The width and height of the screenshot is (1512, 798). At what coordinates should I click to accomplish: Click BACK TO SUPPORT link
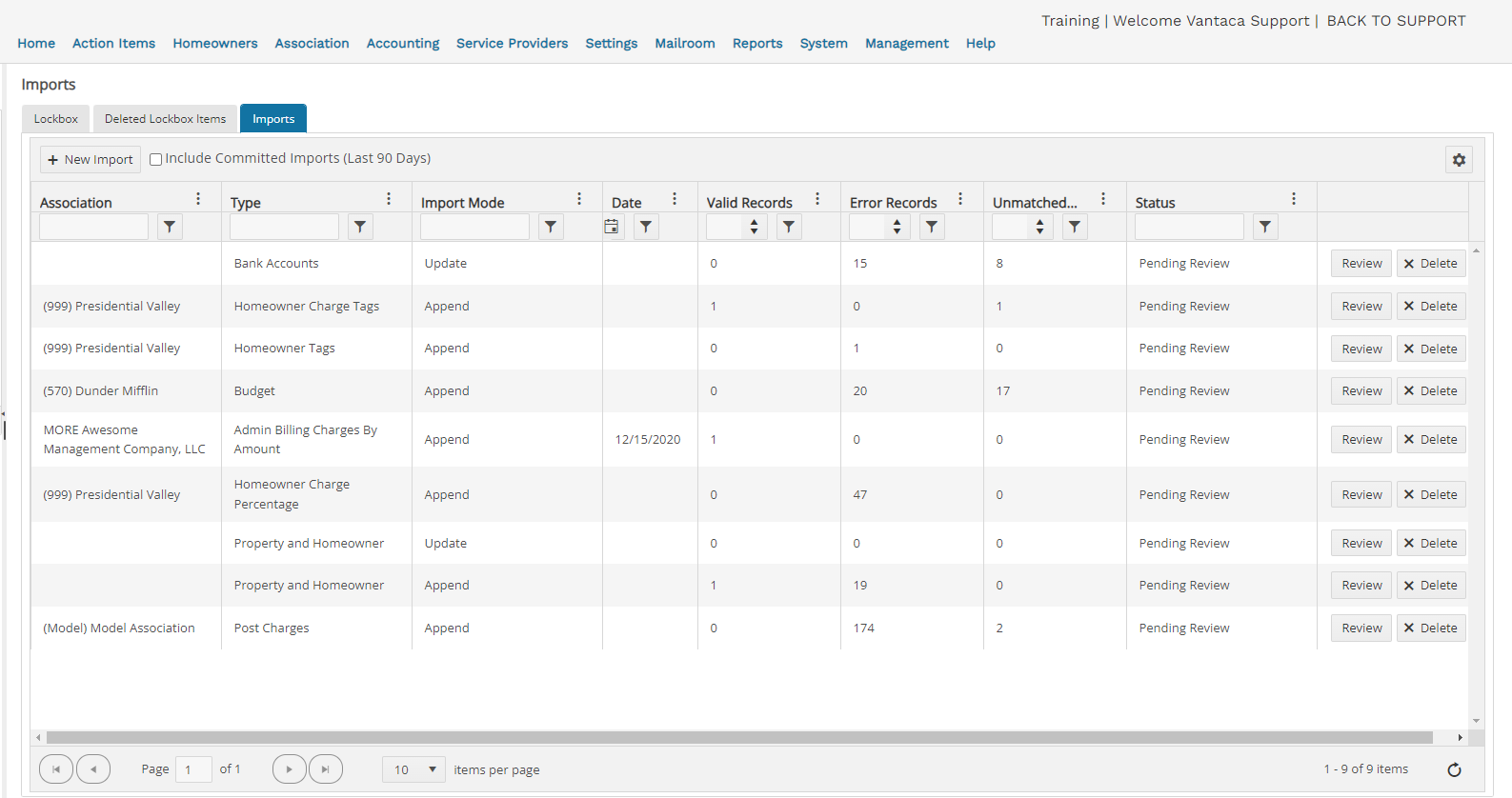coord(1396,21)
